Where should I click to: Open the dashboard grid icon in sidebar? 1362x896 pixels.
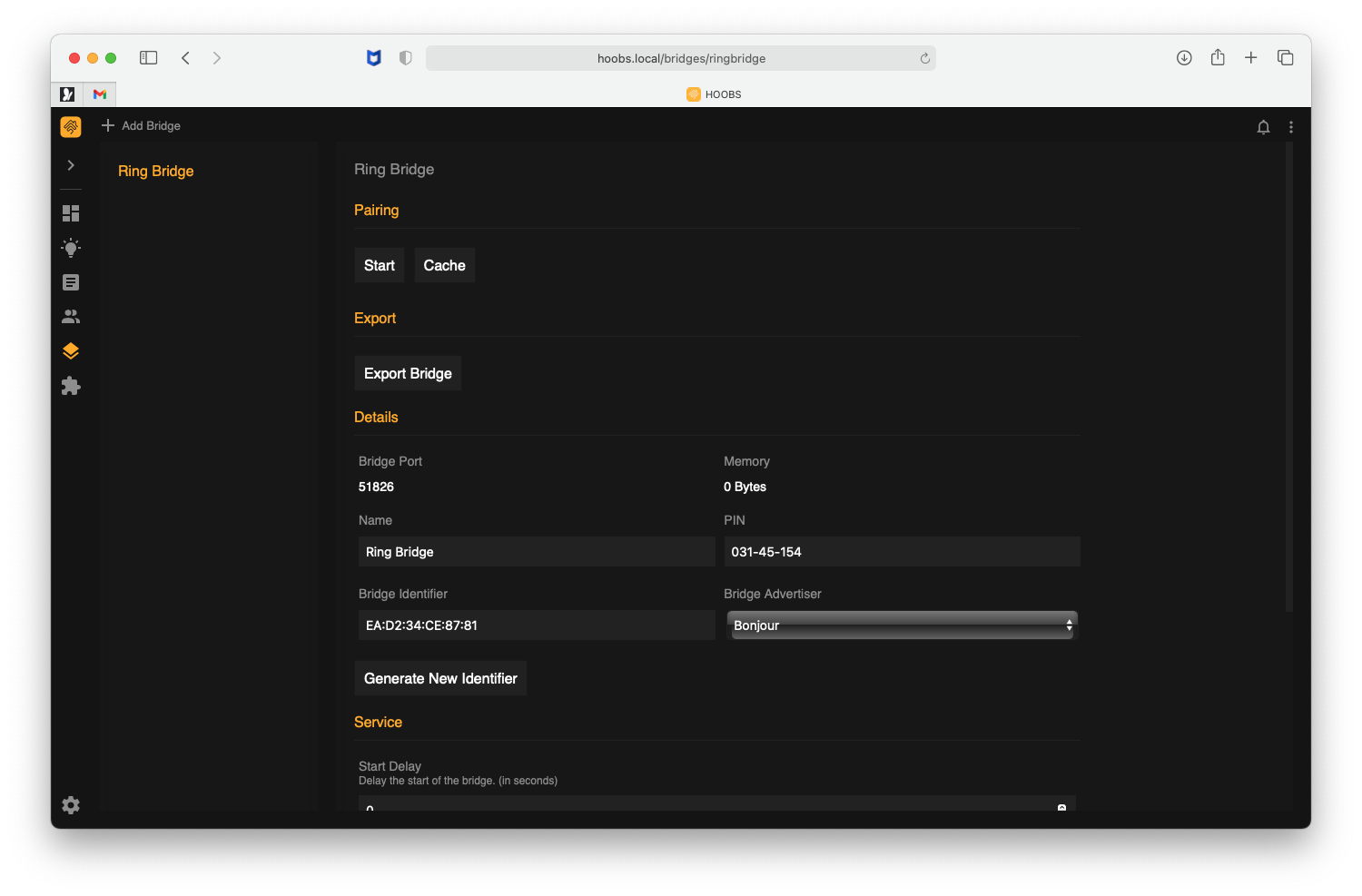(70, 212)
